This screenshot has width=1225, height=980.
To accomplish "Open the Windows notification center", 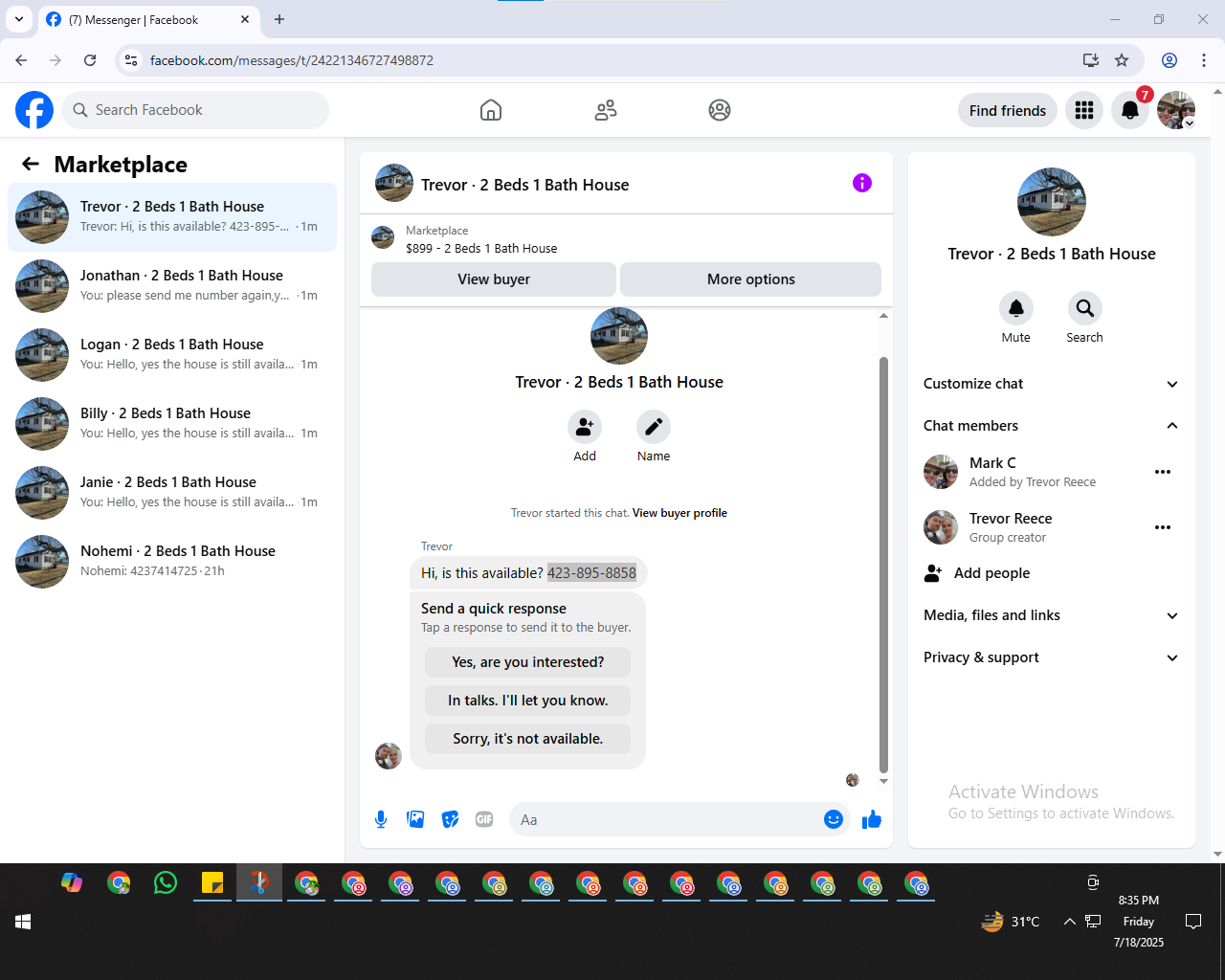I will tap(1193, 922).
